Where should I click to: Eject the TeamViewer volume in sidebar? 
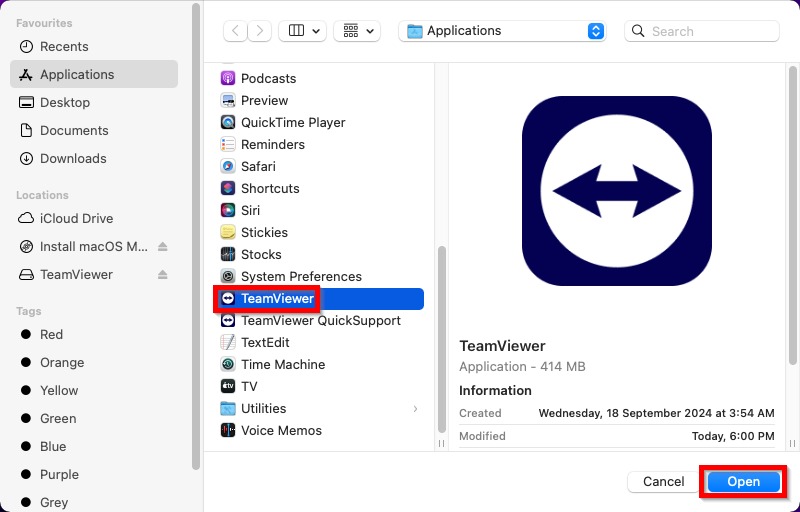(x=163, y=275)
